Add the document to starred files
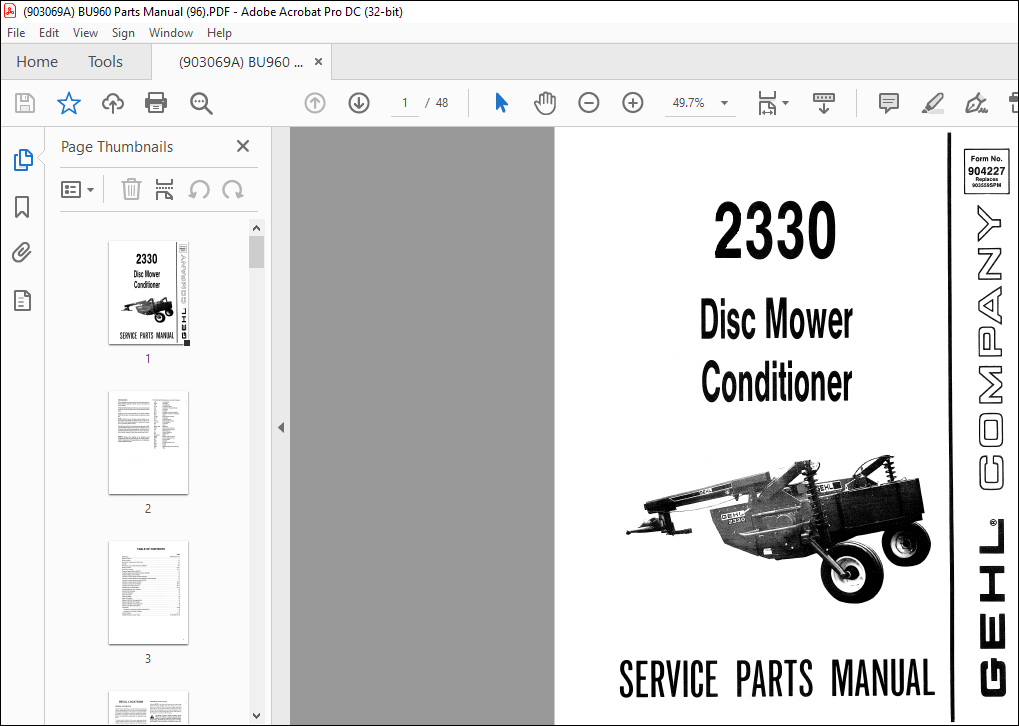The image size is (1019, 726). (68, 103)
